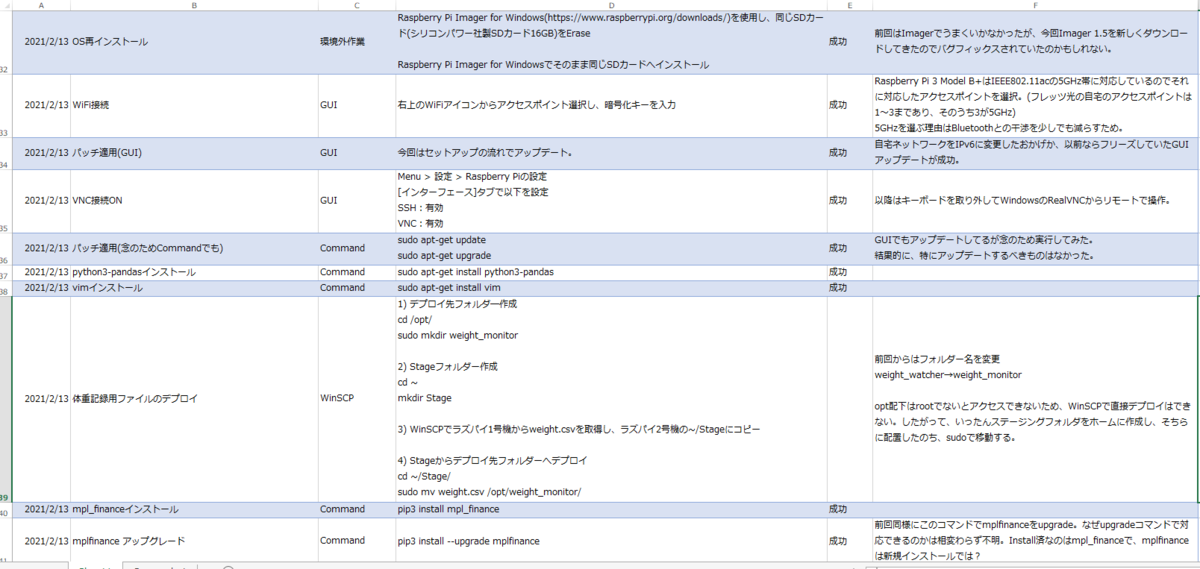
Task: Select the 'WinSCP' cell
Action: tap(356, 399)
